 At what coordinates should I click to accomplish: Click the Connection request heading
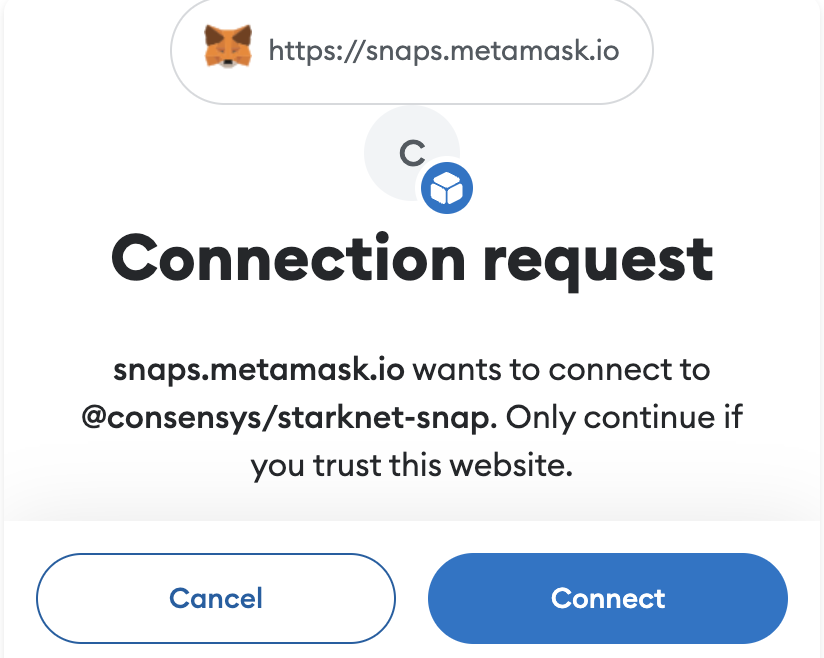point(412,258)
